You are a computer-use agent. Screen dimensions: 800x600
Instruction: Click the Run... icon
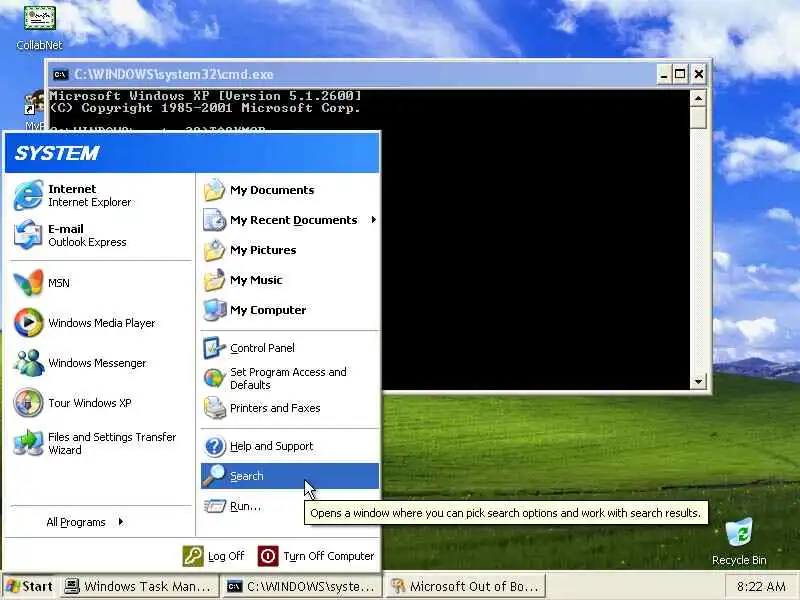coord(214,506)
